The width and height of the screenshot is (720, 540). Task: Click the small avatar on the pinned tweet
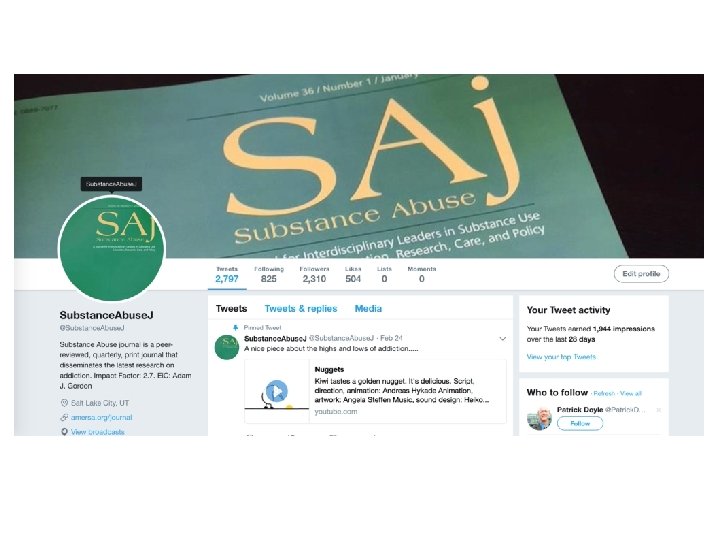click(227, 347)
